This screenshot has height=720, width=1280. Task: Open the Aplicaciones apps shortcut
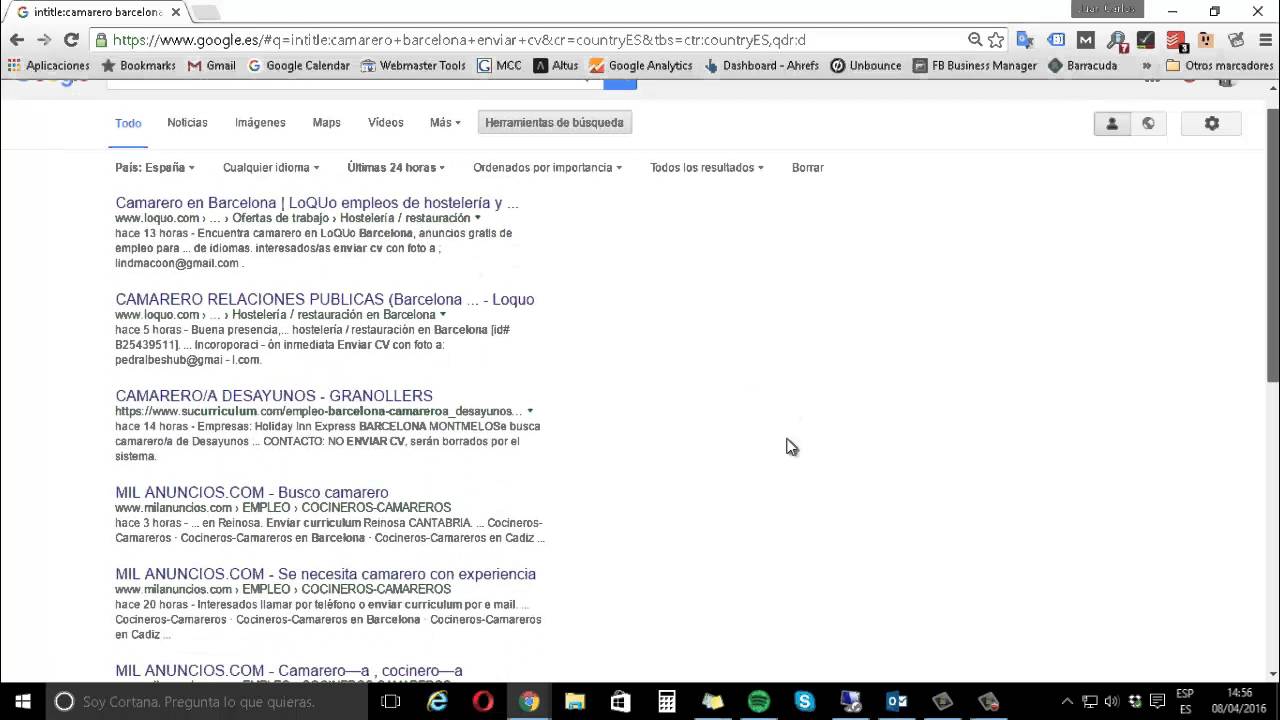pyautogui.click(x=48, y=66)
